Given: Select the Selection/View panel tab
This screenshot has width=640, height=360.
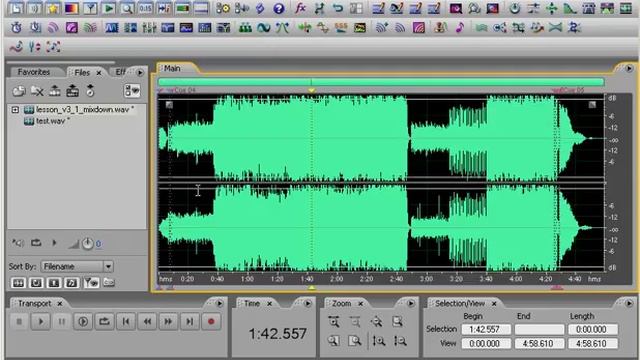Looking at the screenshot, I should coord(460,303).
